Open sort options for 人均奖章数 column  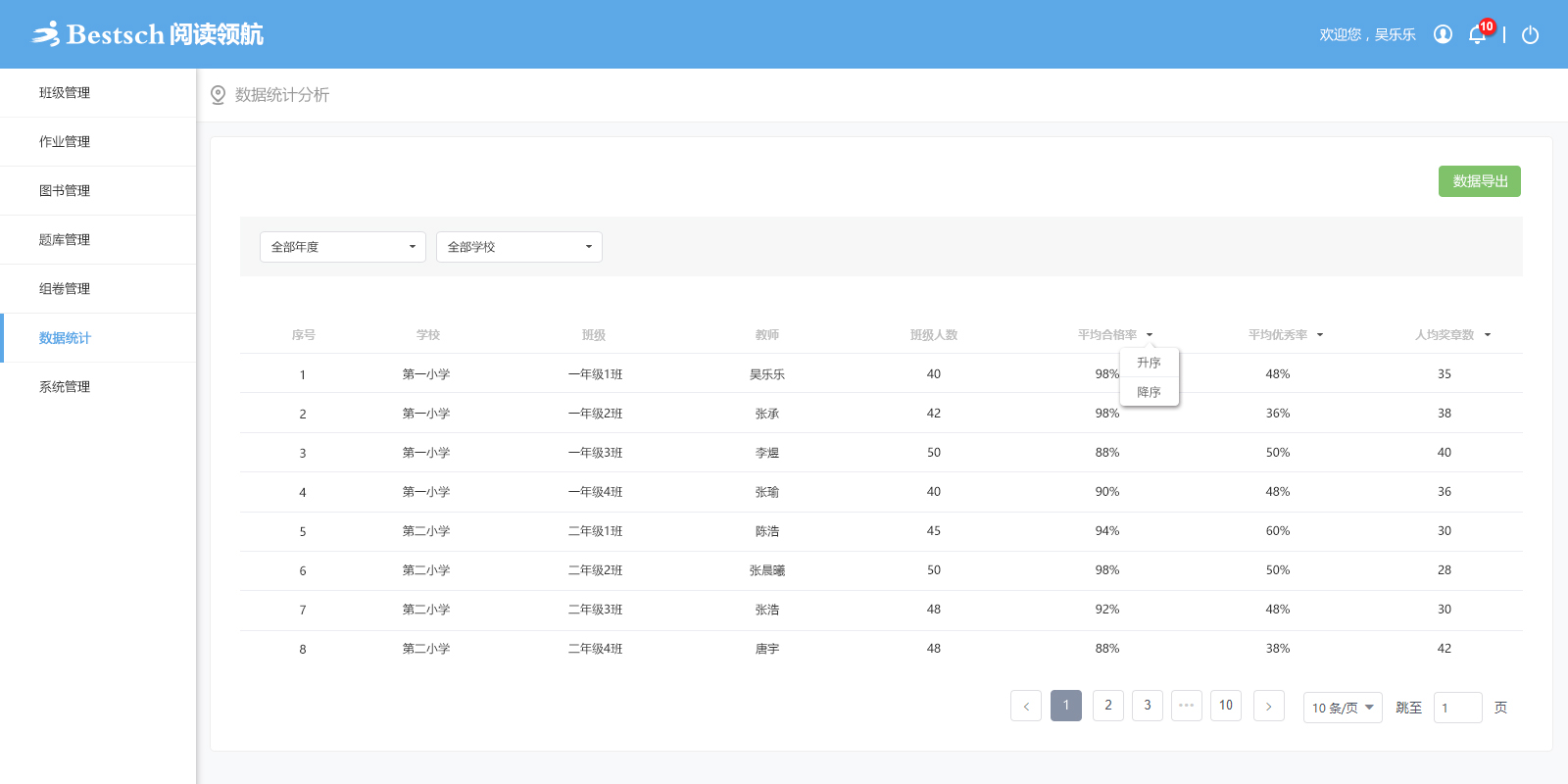click(1487, 335)
